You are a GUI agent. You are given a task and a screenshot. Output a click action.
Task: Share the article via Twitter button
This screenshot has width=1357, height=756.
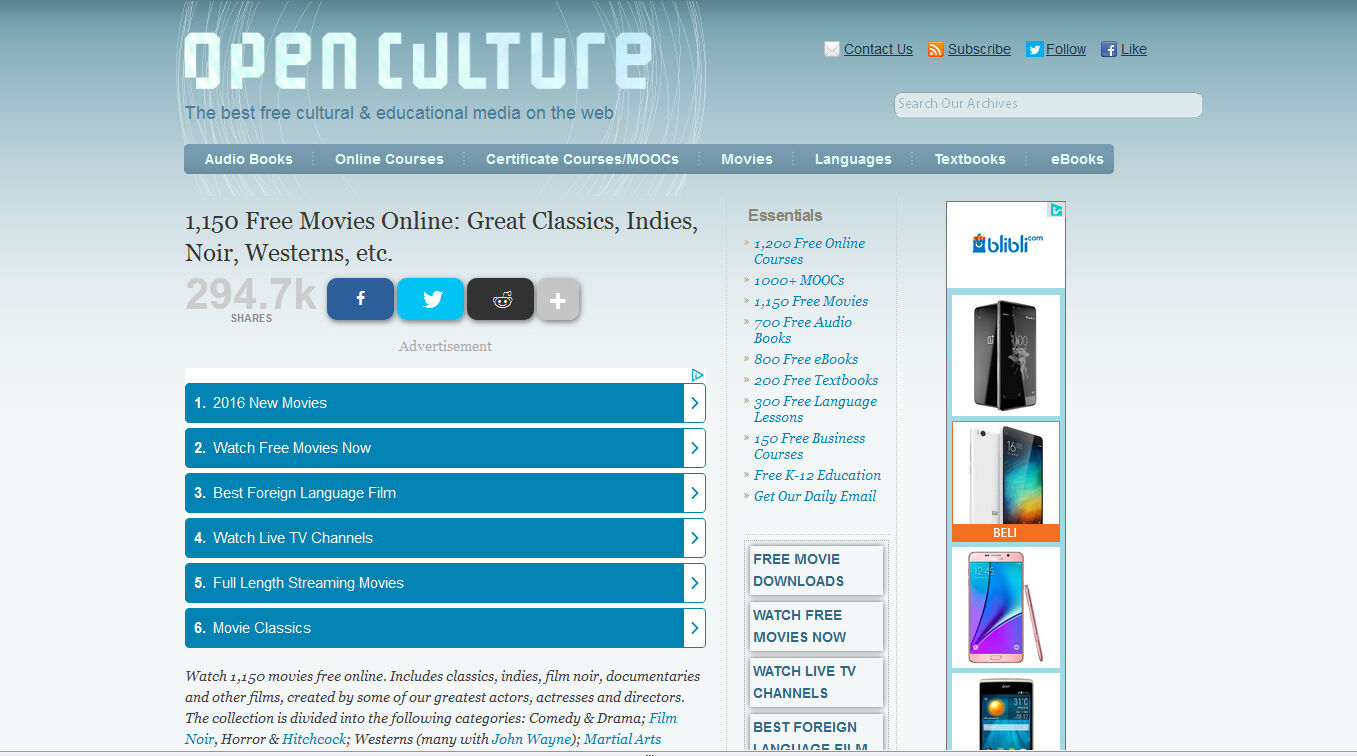coord(430,299)
